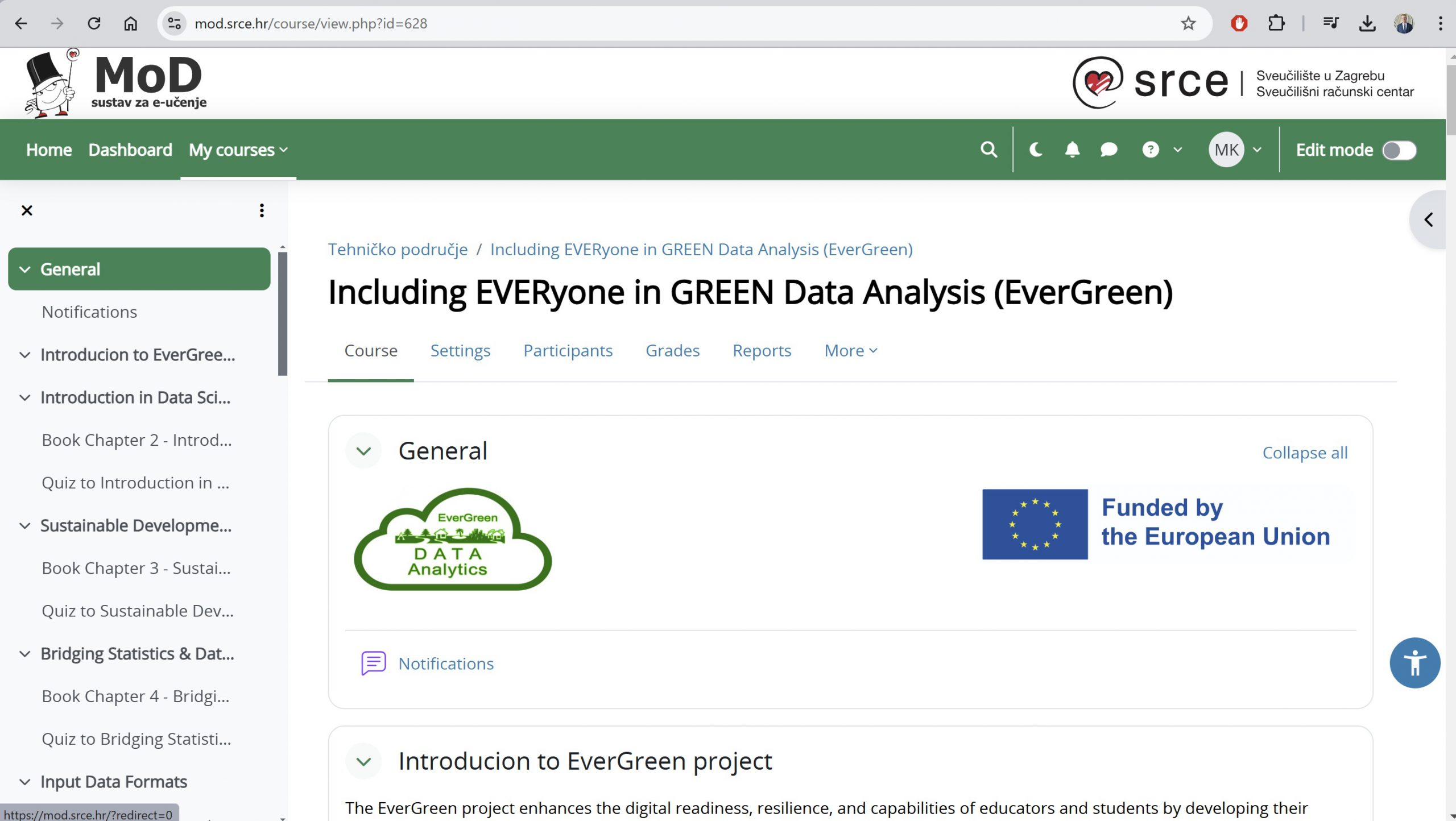This screenshot has width=1456, height=821.
Task: Toggle the Edit mode switch
Action: click(x=1399, y=150)
